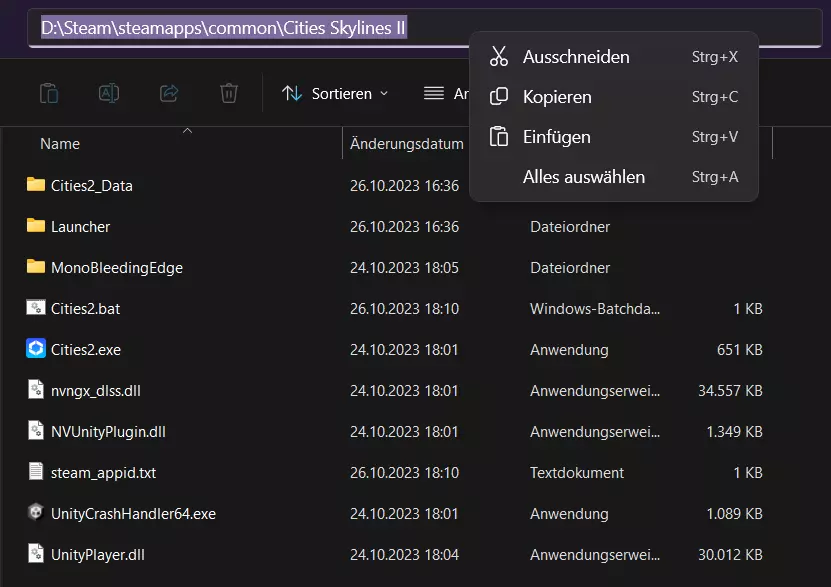831x587 pixels.
Task: Click Alles auswählen in the context menu
Action: (x=583, y=177)
